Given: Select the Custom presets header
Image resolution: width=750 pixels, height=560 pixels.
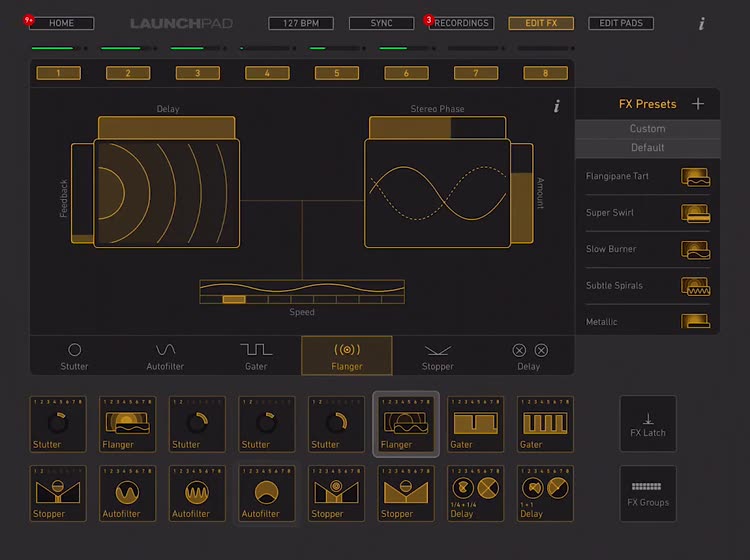Looking at the screenshot, I should 647,129.
